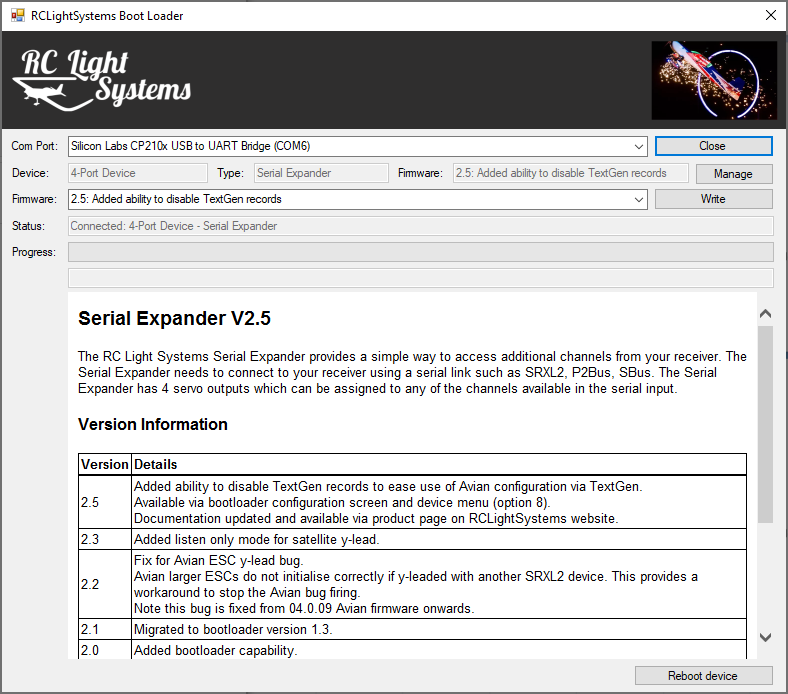This screenshot has width=788, height=694.
Task: Click the Type field showing Serial Expander
Action: (321, 173)
